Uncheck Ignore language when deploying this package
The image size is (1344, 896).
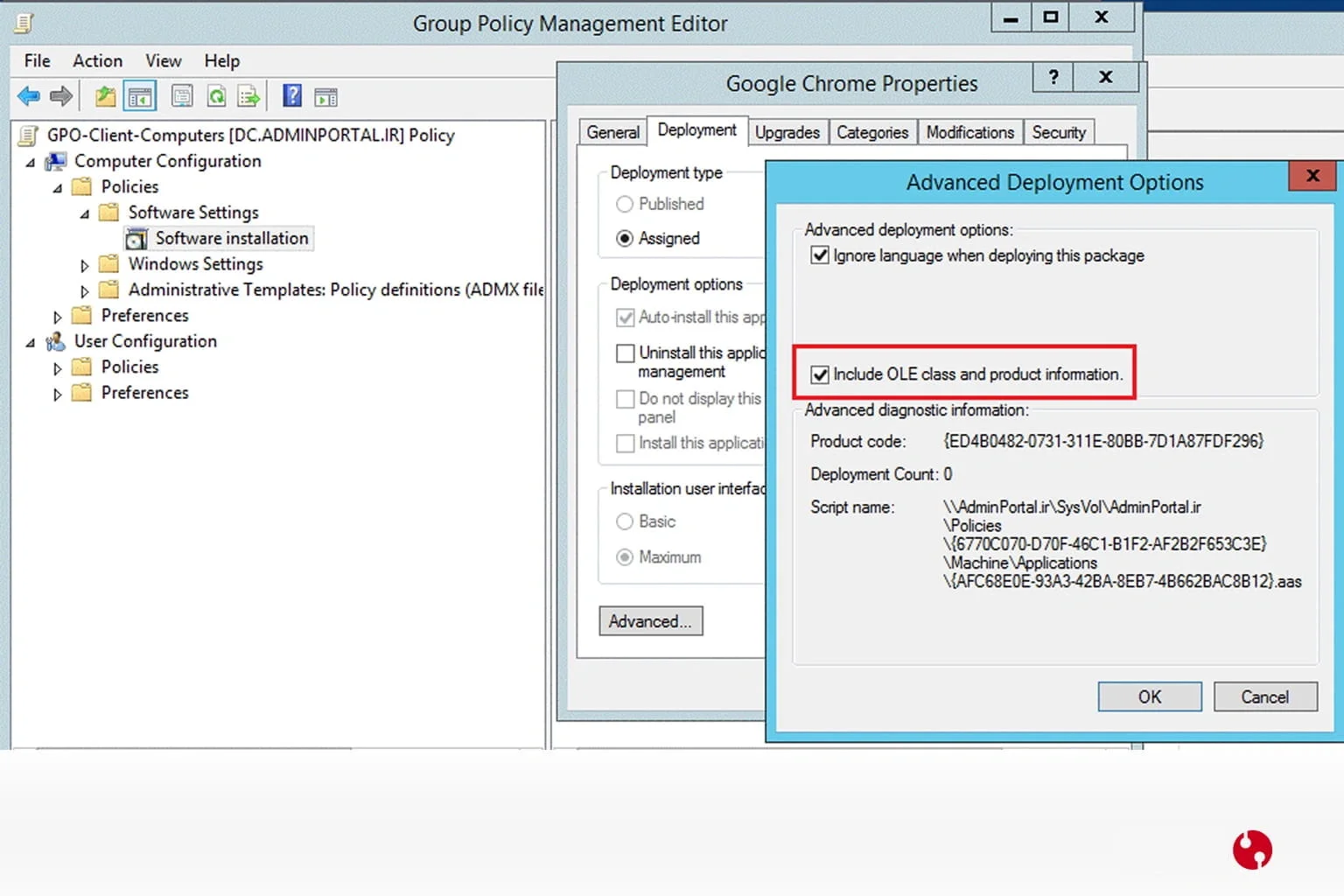pos(820,255)
